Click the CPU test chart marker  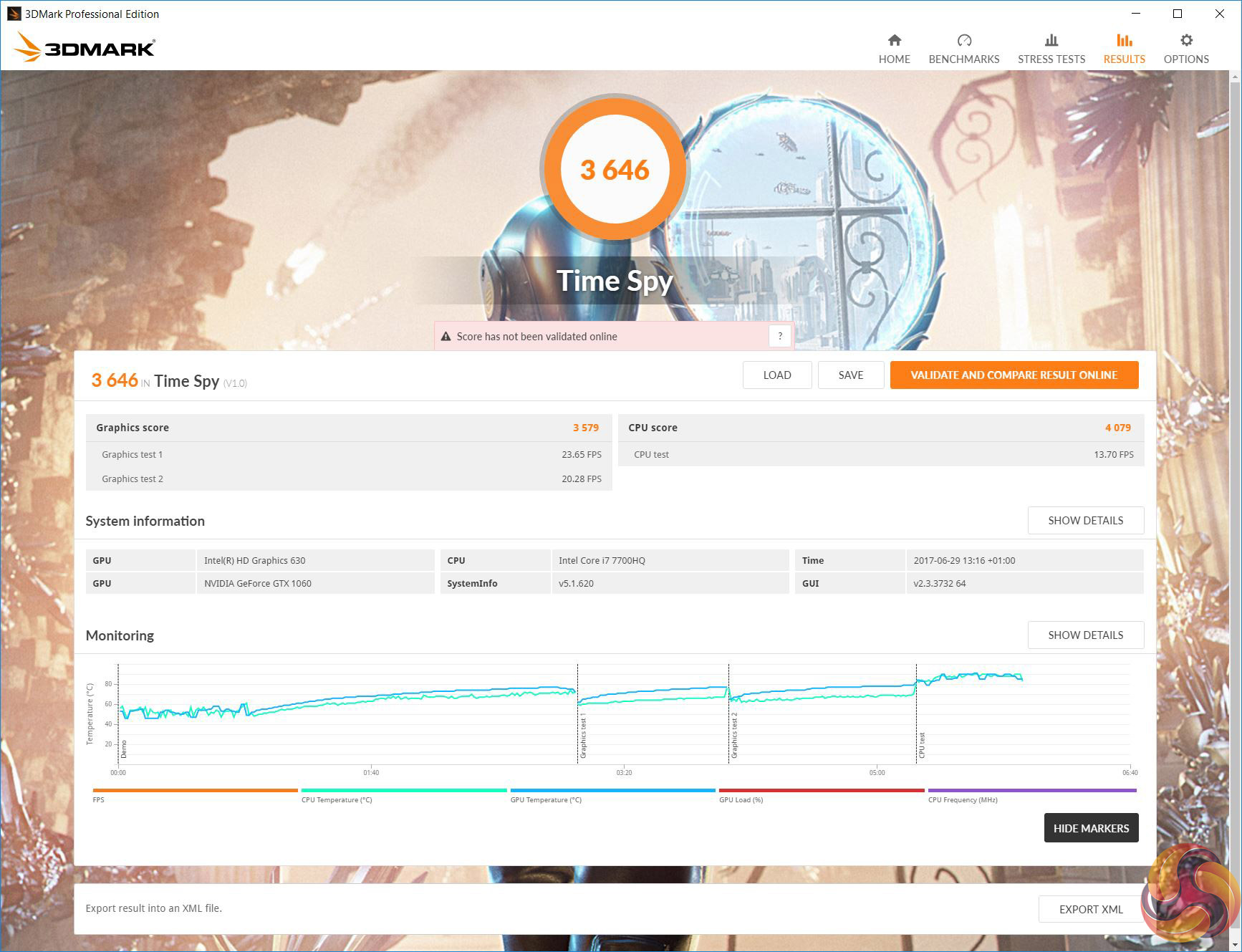click(x=922, y=745)
